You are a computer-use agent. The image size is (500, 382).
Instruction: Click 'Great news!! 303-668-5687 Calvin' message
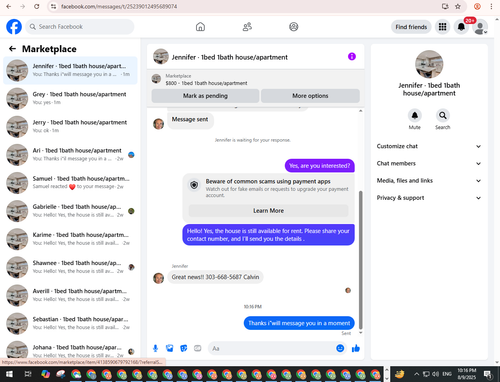coord(215,277)
